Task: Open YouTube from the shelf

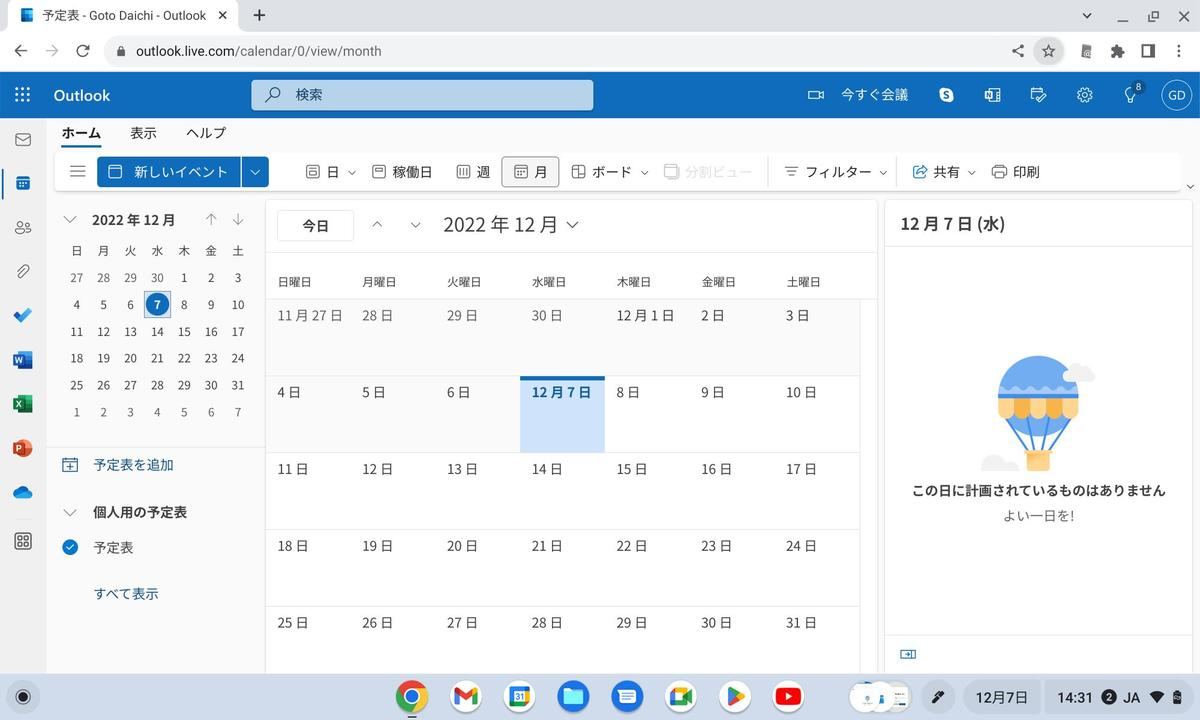Action: [x=788, y=696]
